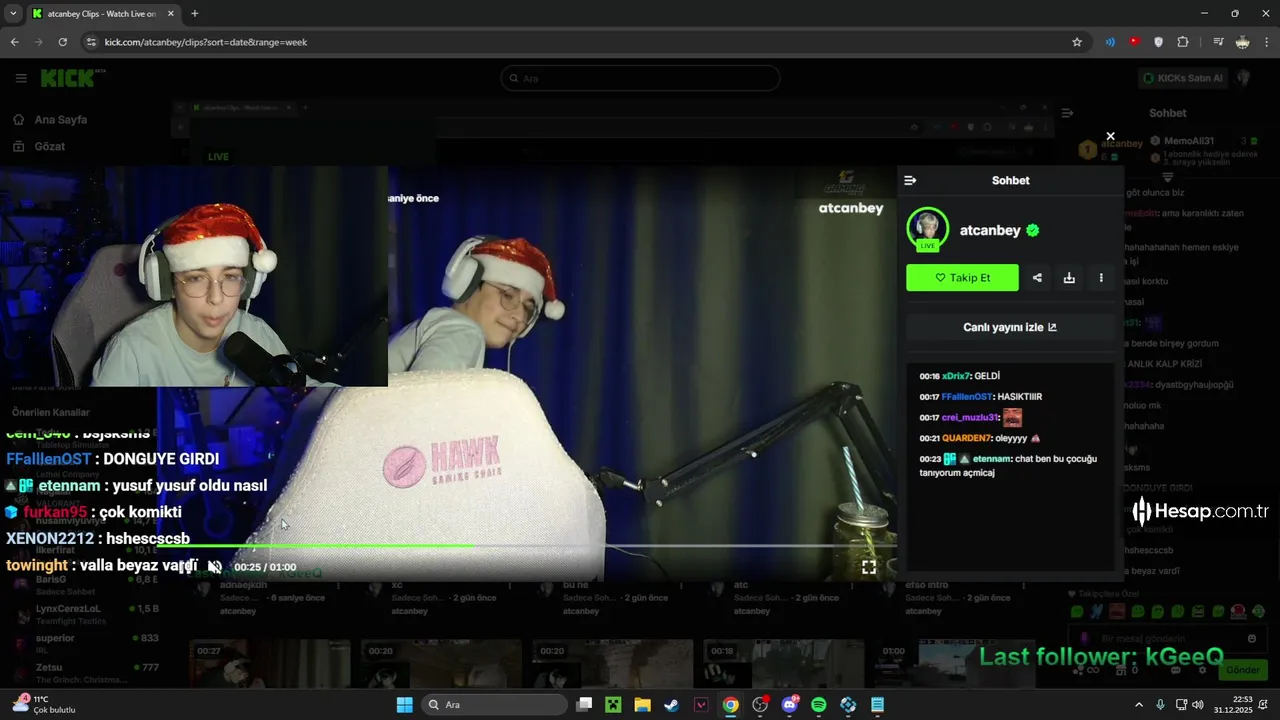Open Gözat in the sidebar
The image size is (1280, 720).
coord(49,146)
